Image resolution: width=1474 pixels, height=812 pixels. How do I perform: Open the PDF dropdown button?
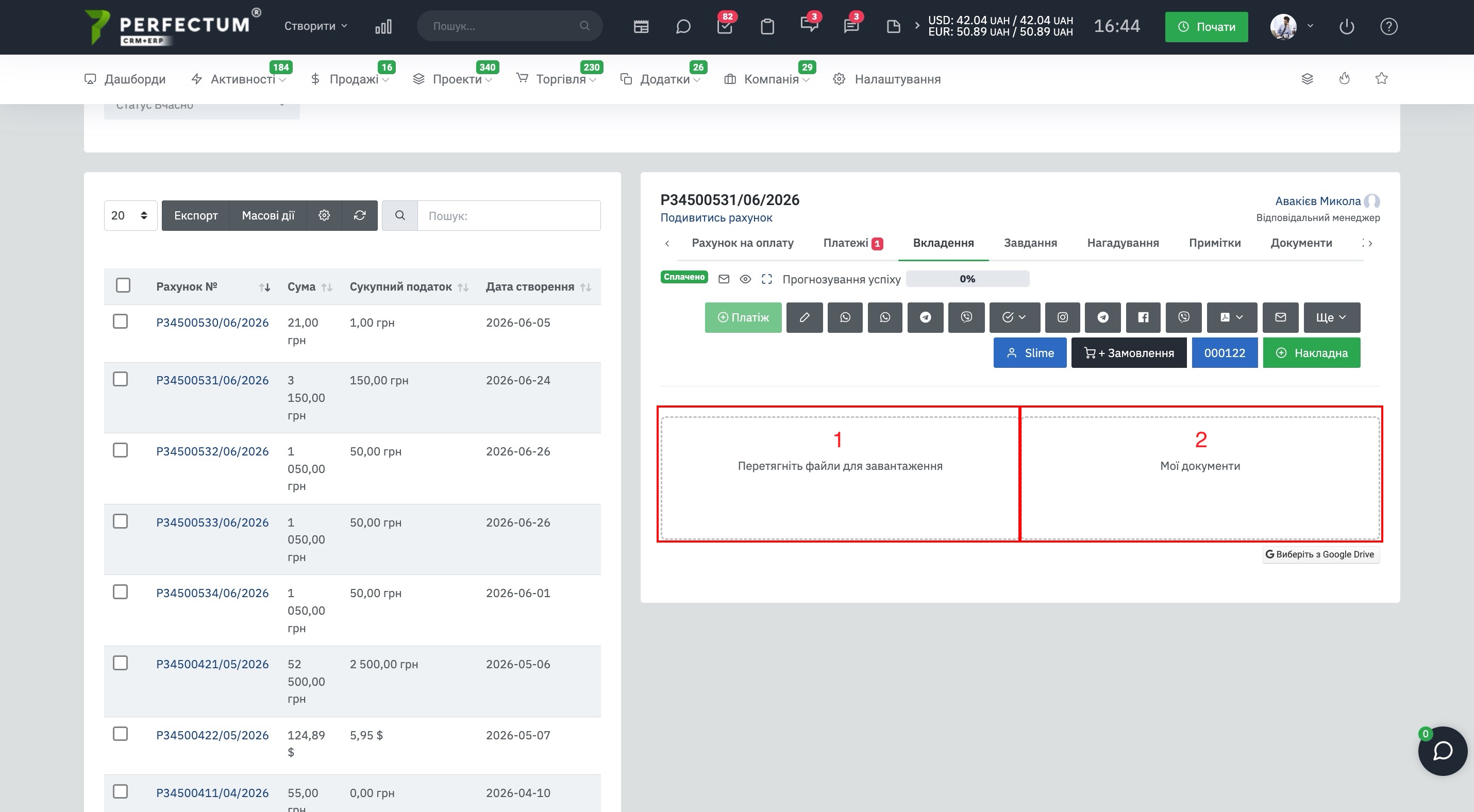pos(1231,317)
